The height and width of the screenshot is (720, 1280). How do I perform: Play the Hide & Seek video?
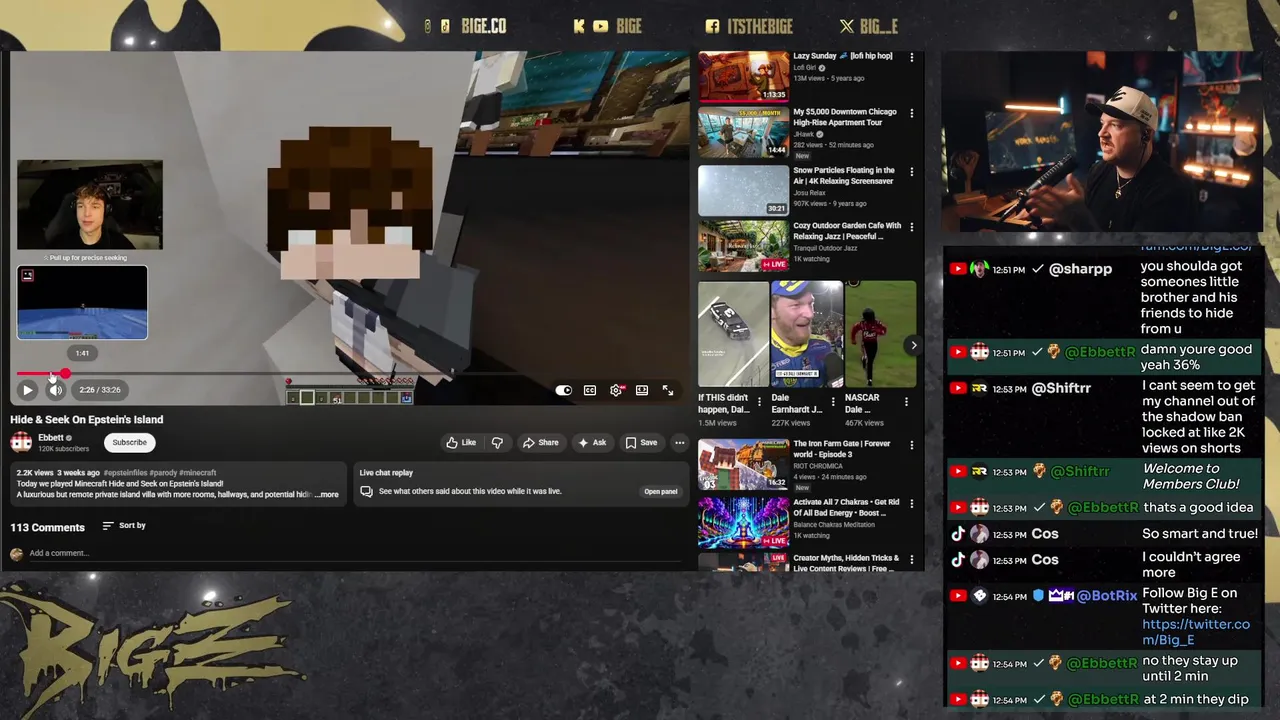27,390
